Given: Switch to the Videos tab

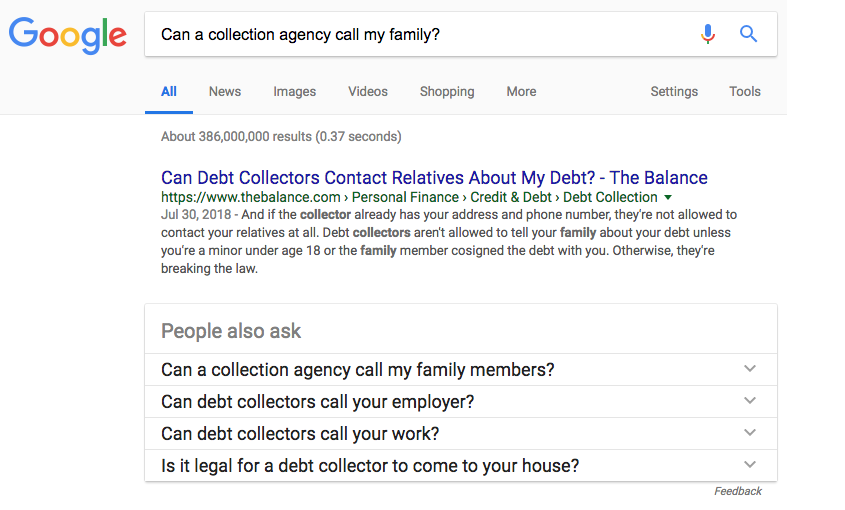Looking at the screenshot, I should [x=368, y=92].
